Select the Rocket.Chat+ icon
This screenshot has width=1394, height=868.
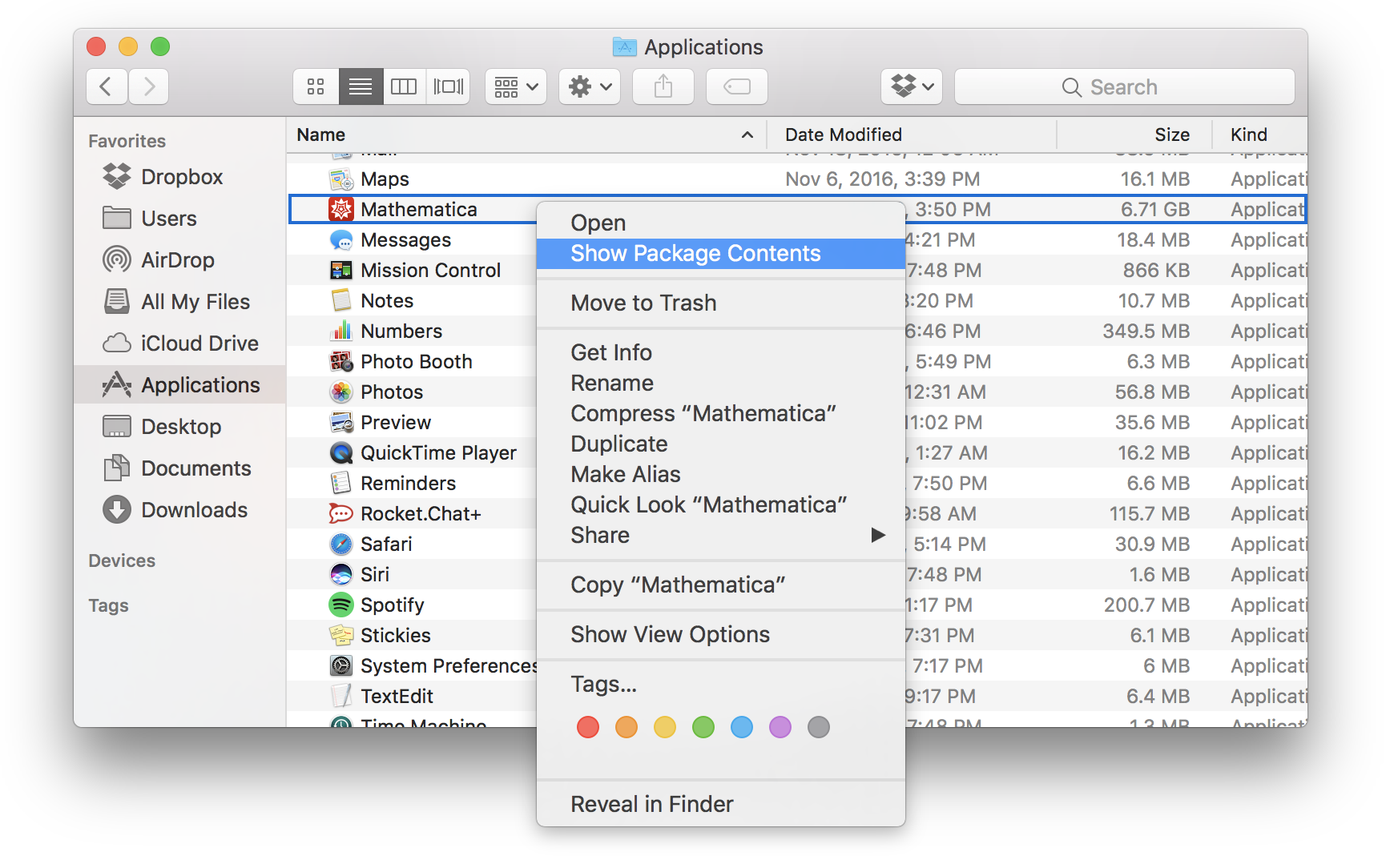[341, 513]
